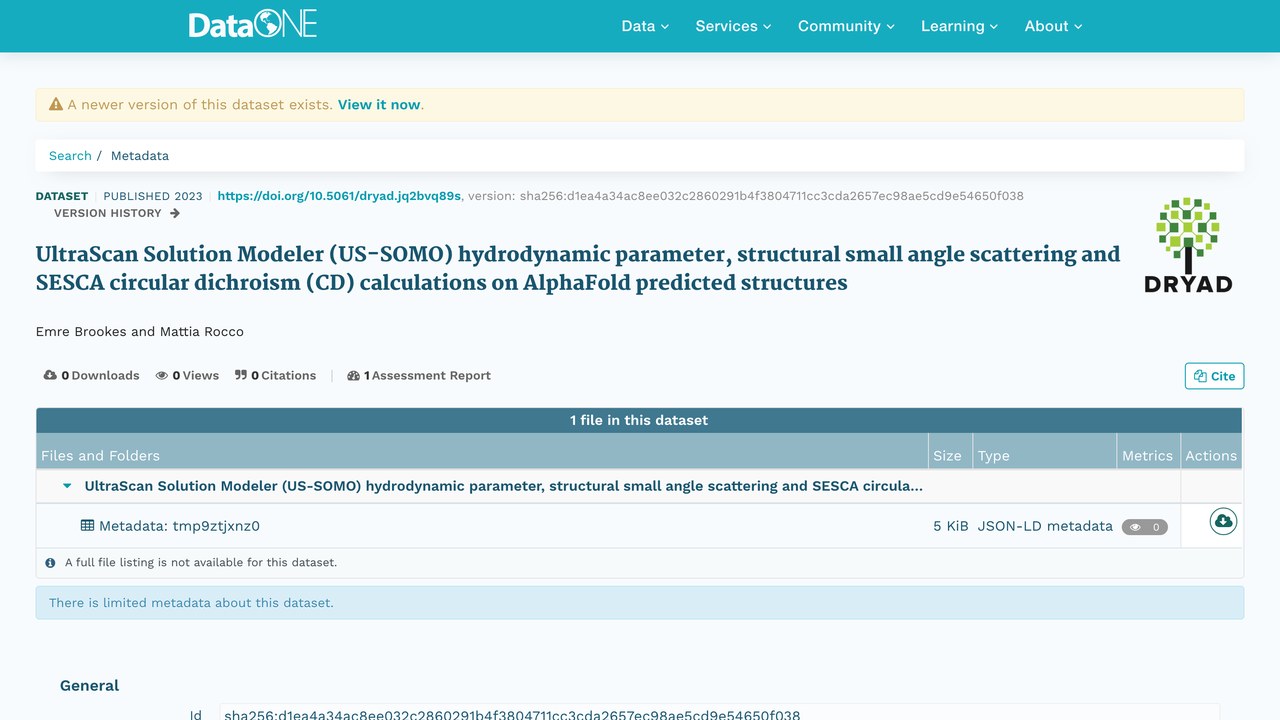1280x720 pixels.
Task: Click the downloads cloud icon in metrics
Action: pyautogui.click(x=50, y=375)
